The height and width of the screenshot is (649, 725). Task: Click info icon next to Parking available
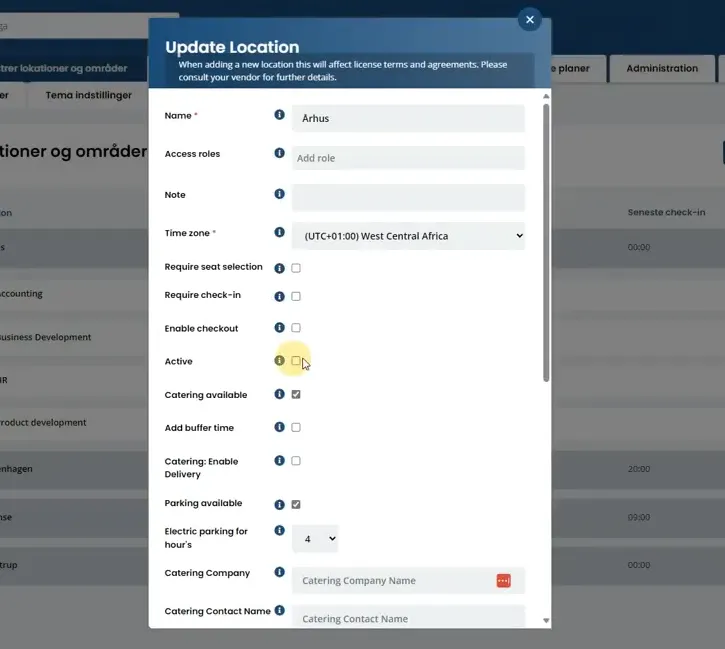tap(279, 504)
